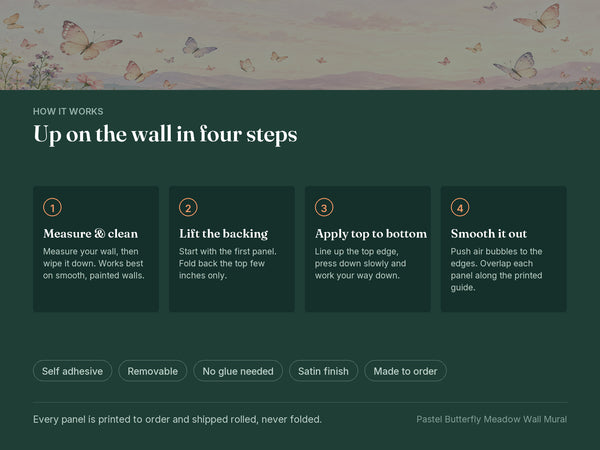
Task: Click the Satin finish pill
Action: (x=323, y=371)
